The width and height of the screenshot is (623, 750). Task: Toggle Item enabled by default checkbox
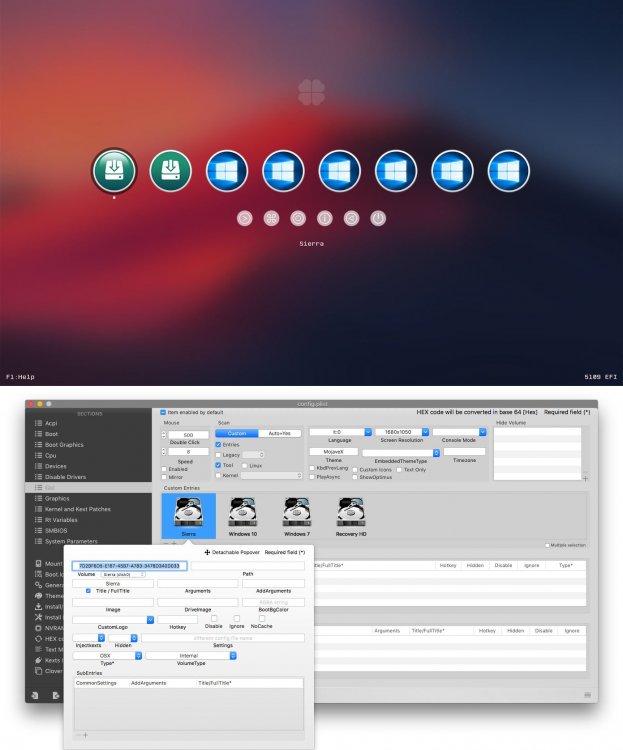pyautogui.click(x=163, y=412)
